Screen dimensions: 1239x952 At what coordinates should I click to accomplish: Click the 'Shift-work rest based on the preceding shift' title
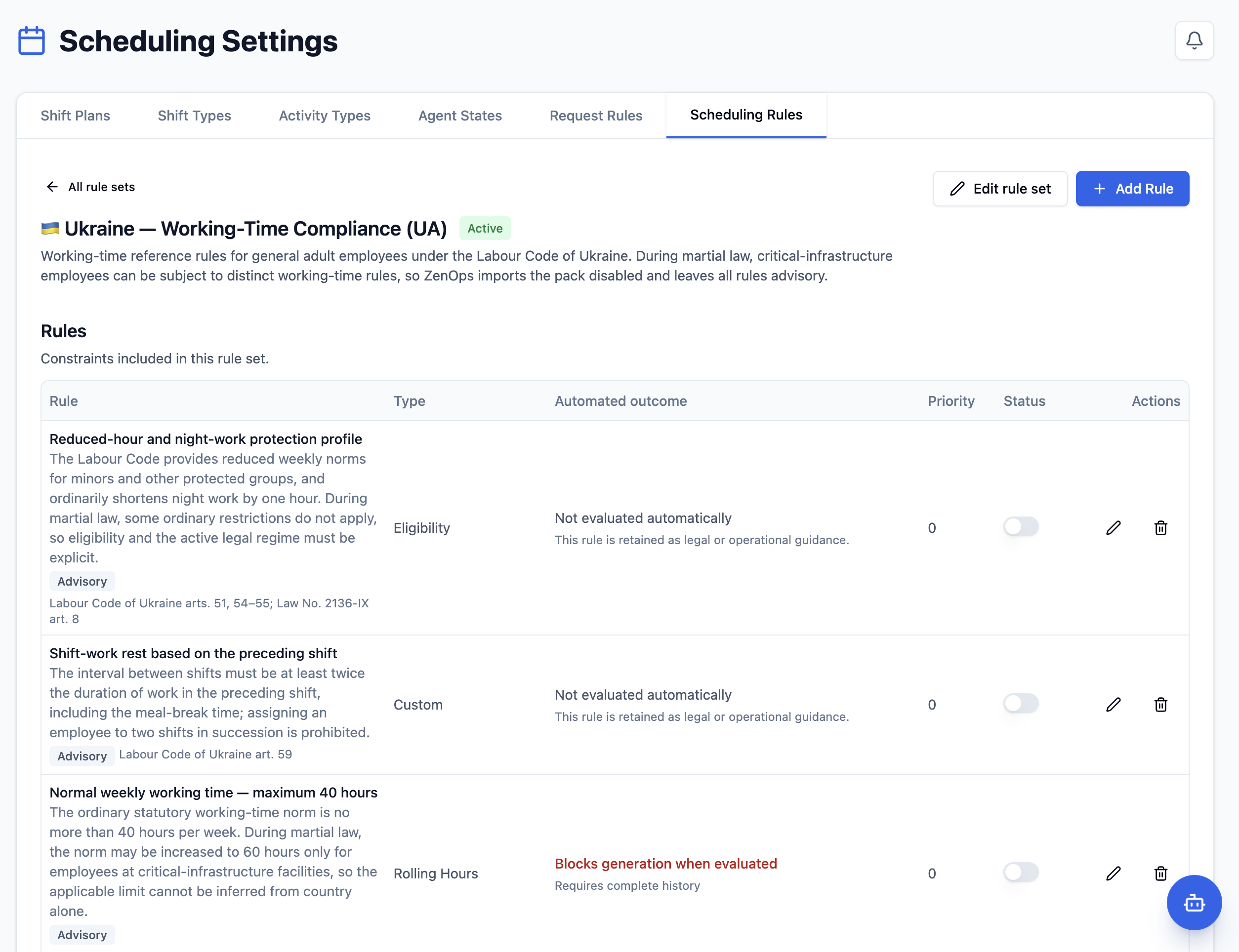pyautogui.click(x=193, y=653)
